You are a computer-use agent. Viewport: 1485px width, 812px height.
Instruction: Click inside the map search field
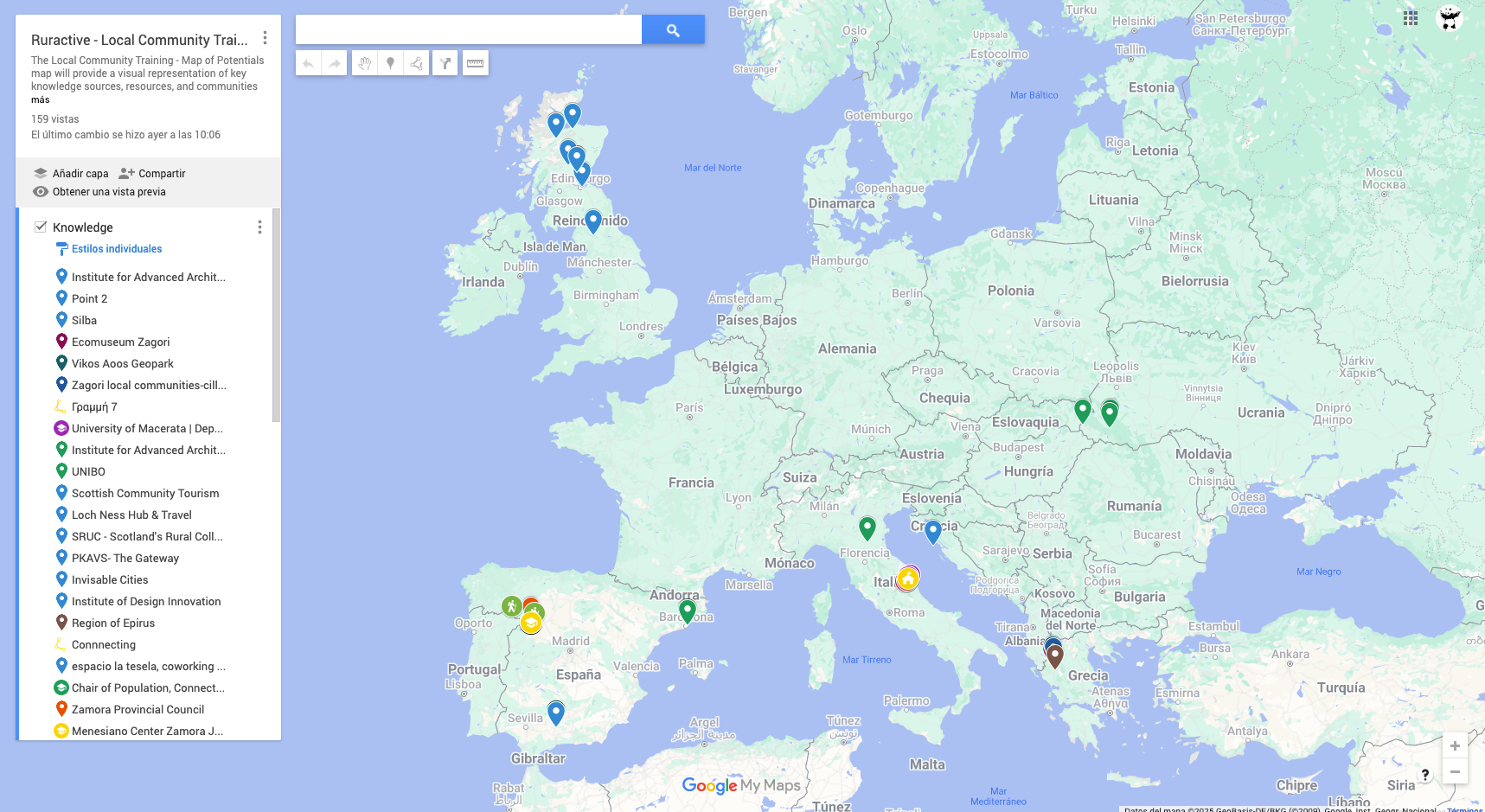pos(468,30)
